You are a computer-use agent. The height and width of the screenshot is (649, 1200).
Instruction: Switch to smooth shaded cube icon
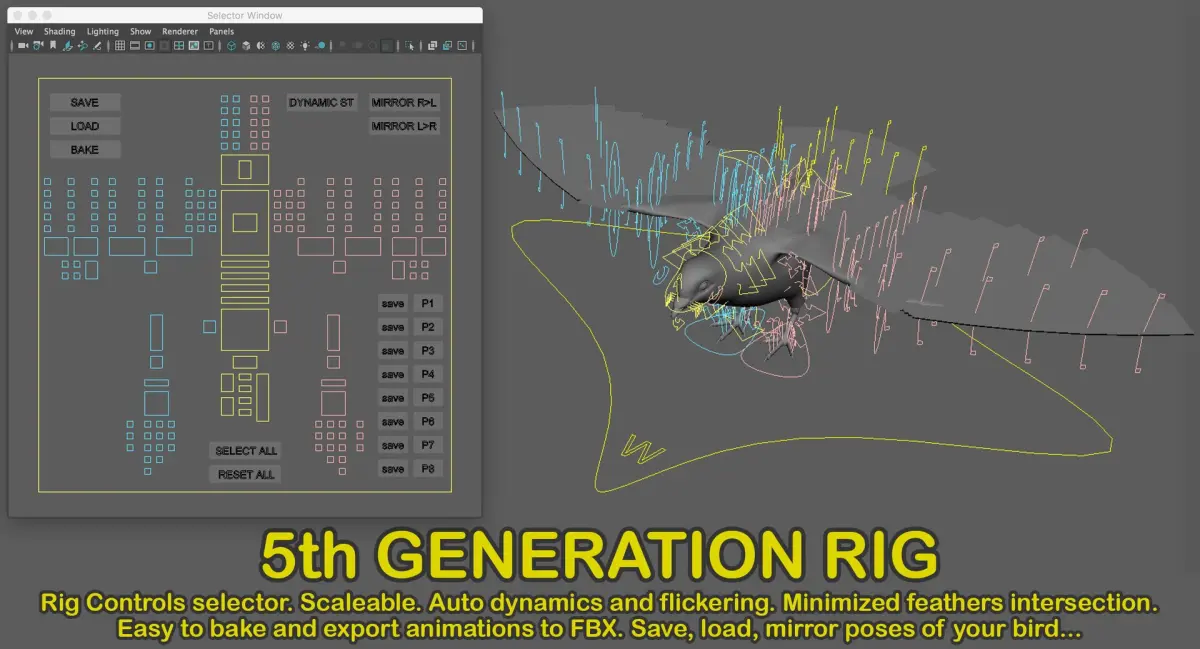[246, 45]
